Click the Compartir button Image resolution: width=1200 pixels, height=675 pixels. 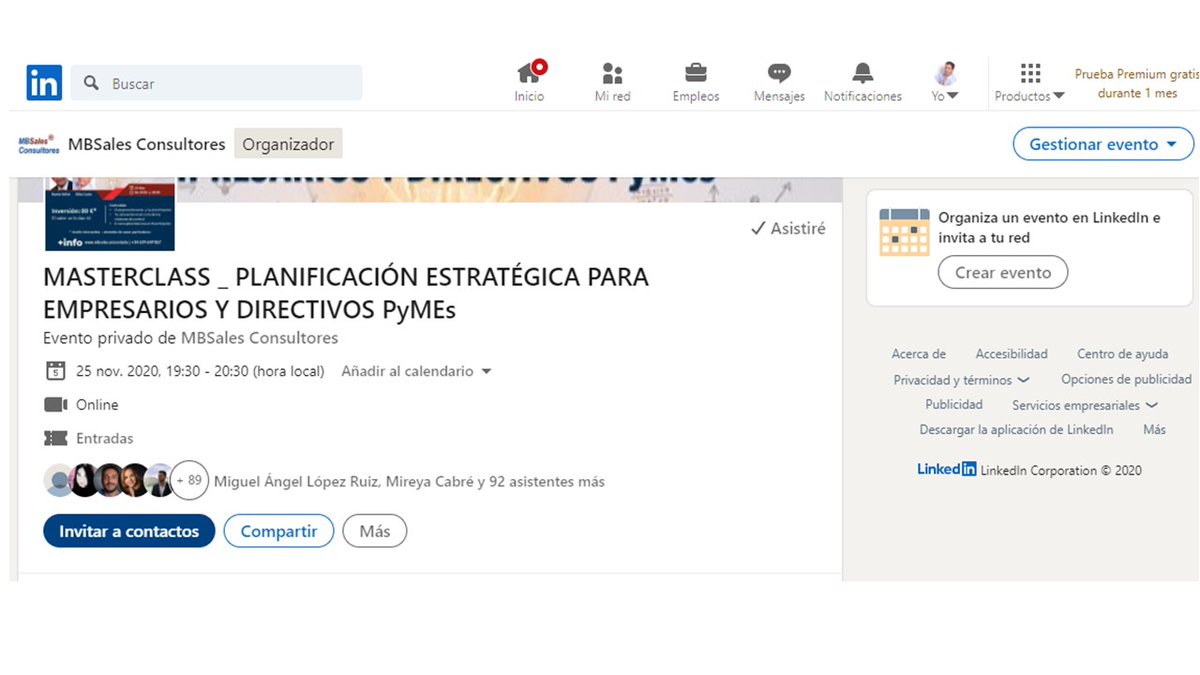[279, 531]
